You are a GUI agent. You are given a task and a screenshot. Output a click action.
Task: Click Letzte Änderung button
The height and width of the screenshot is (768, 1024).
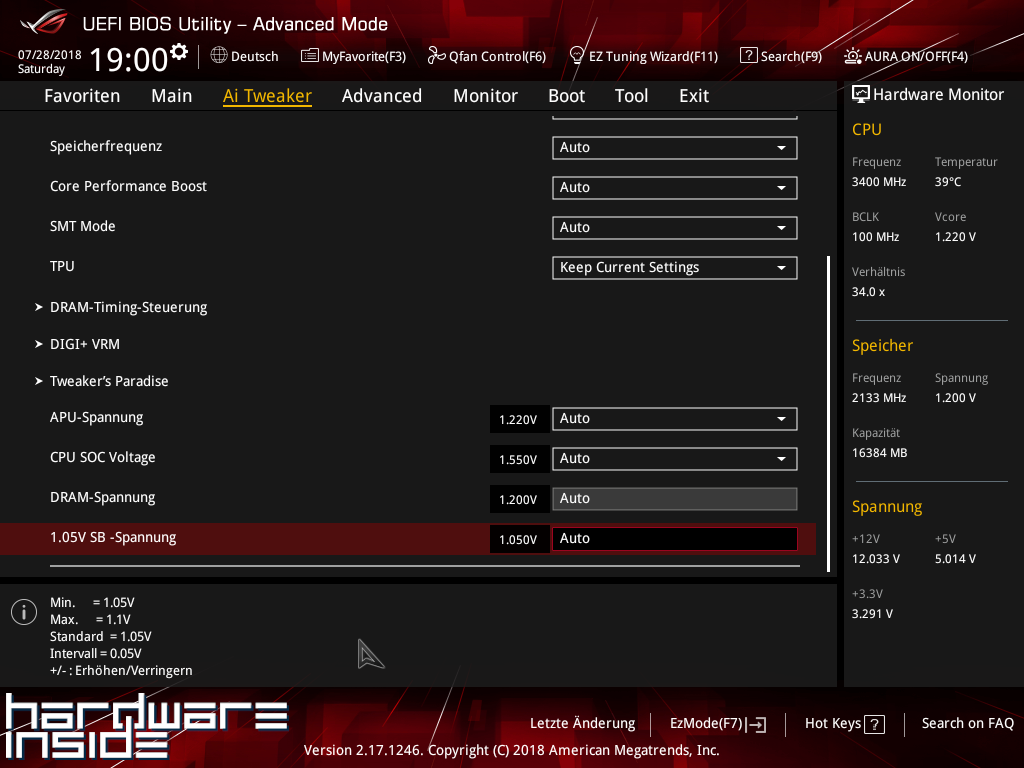coord(583,724)
